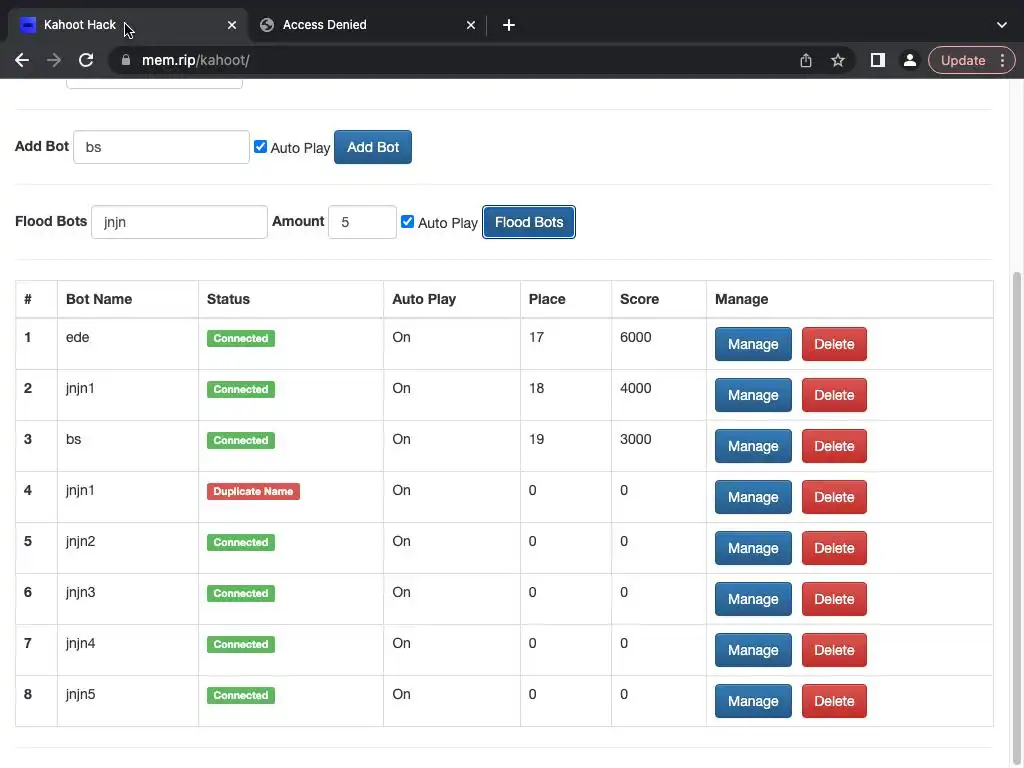Reload the mem.rip page
This screenshot has height=768, width=1024.
point(86,61)
